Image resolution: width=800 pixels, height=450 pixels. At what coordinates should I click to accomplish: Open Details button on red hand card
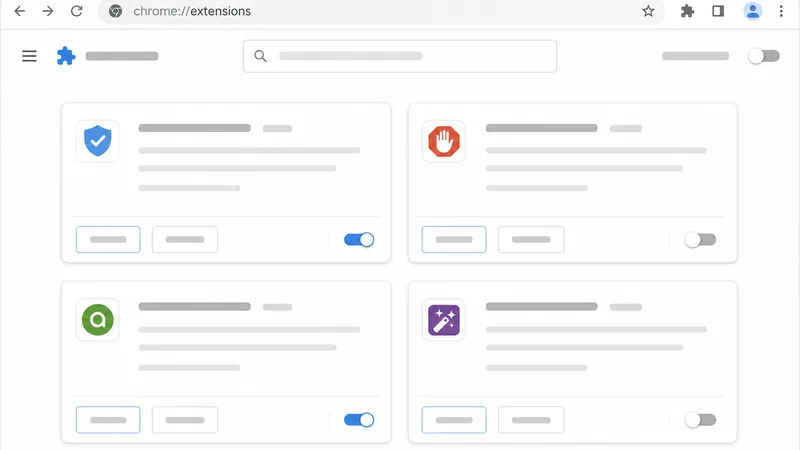pos(454,239)
